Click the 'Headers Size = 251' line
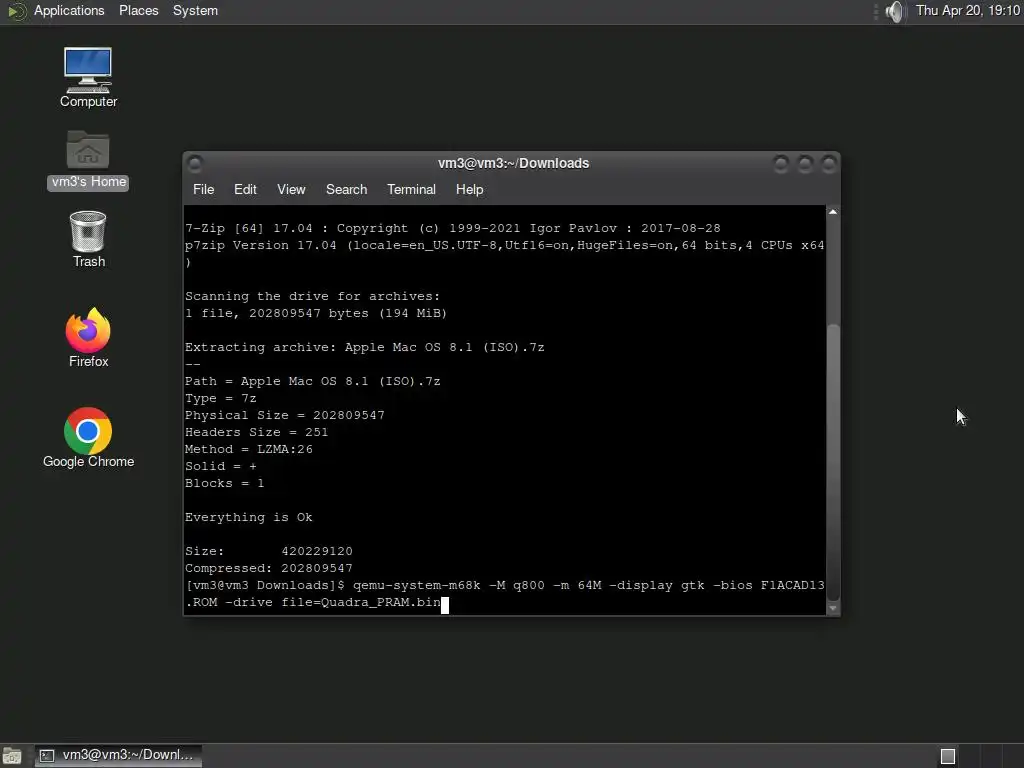 257,432
